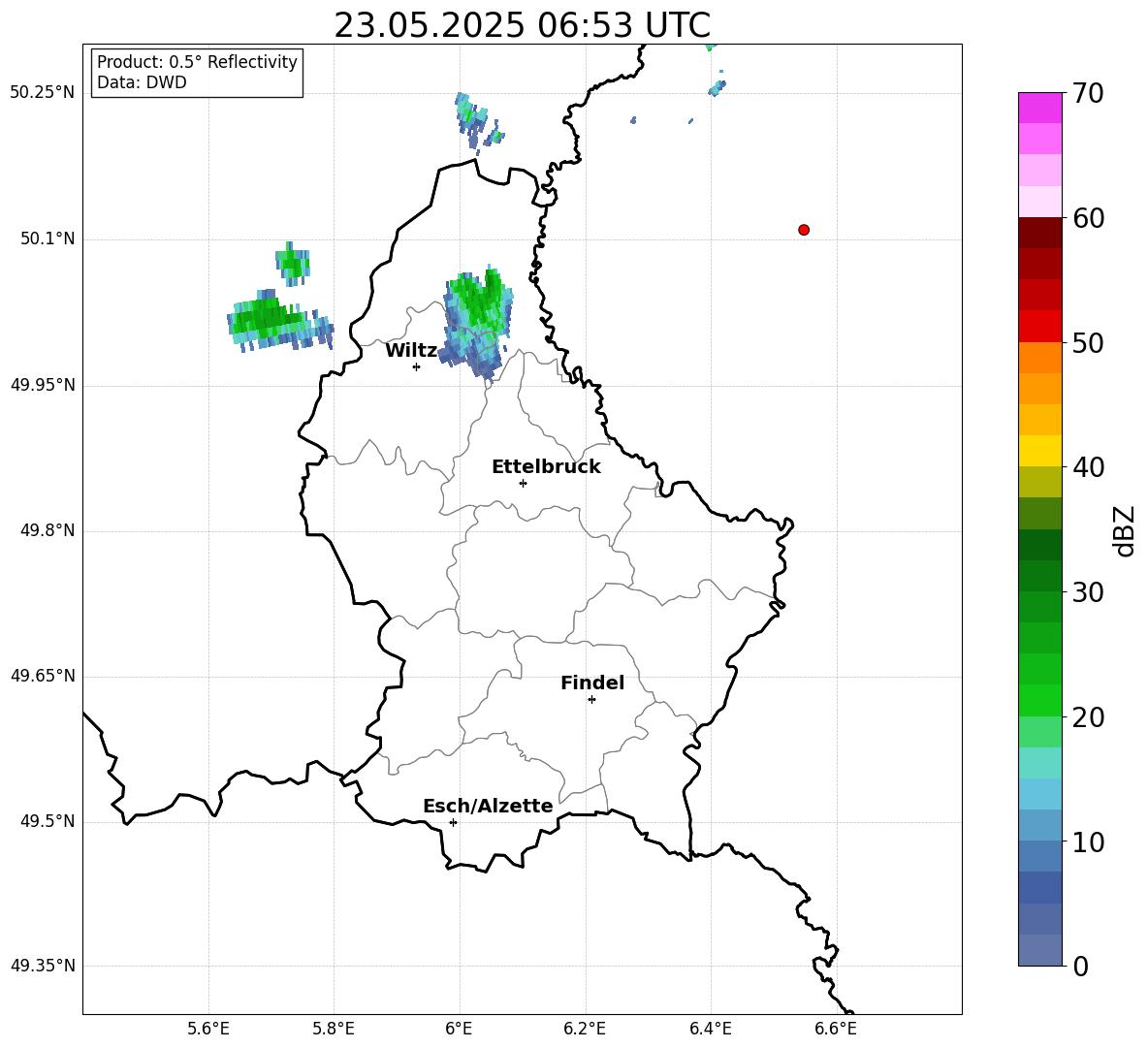This screenshot has height=1048, width=1148.
Task: Click the light cyan swatch just below 15 dBZ
Action: point(1039,794)
